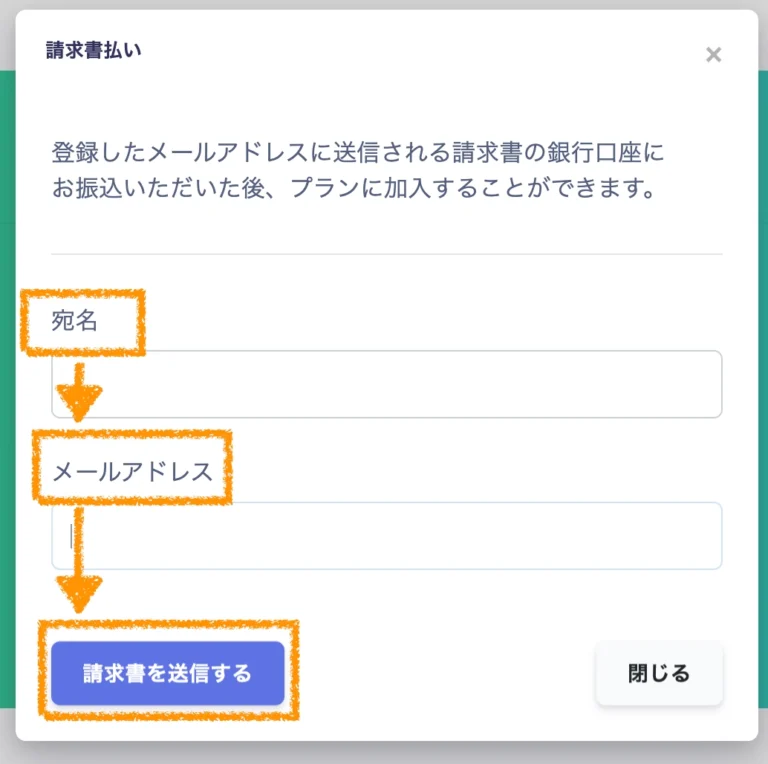Click the blank dialog header area beside 請求書払い
This screenshot has width=768, height=764.
[x=400, y=50]
